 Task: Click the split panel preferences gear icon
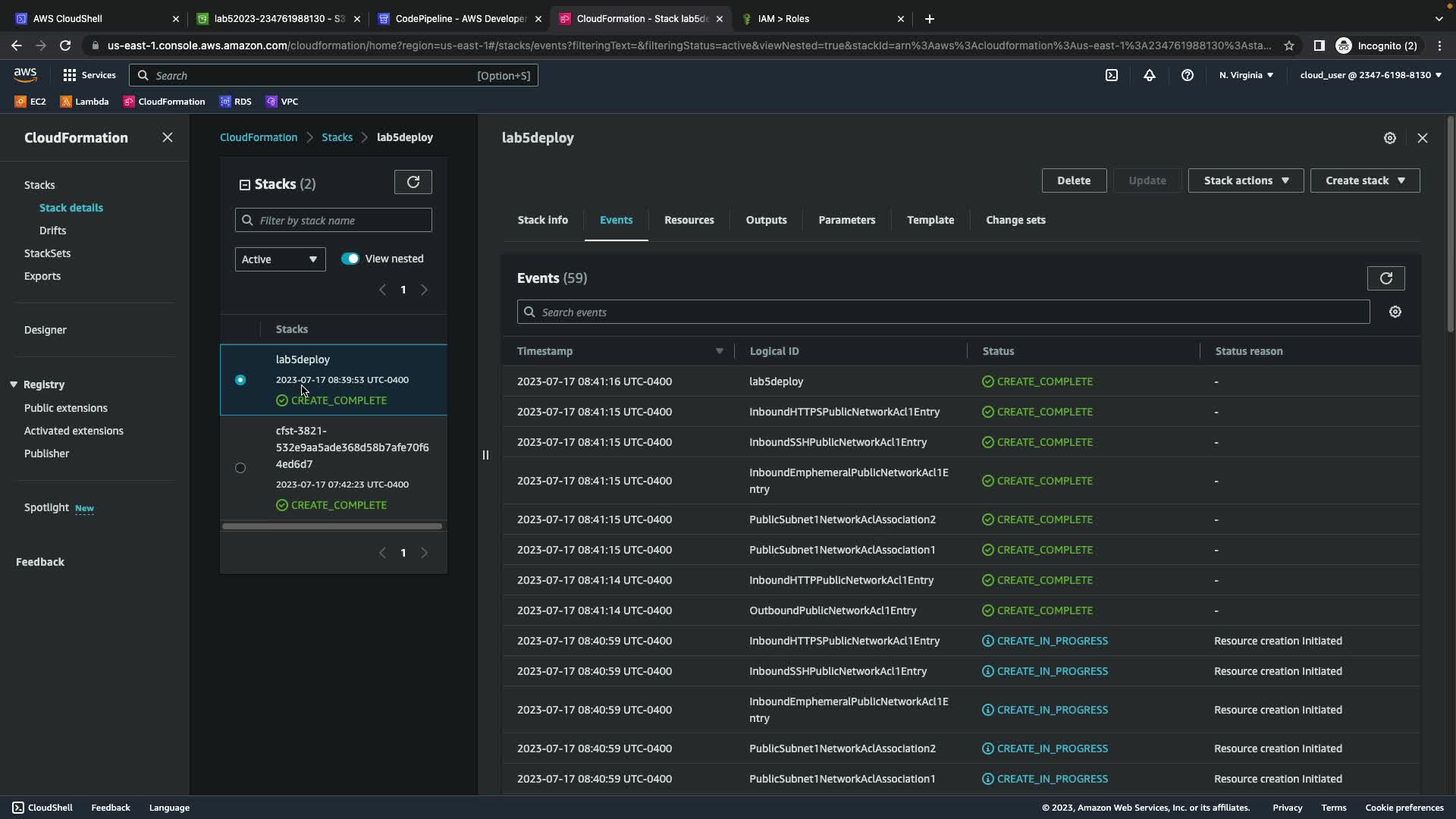tap(1389, 138)
